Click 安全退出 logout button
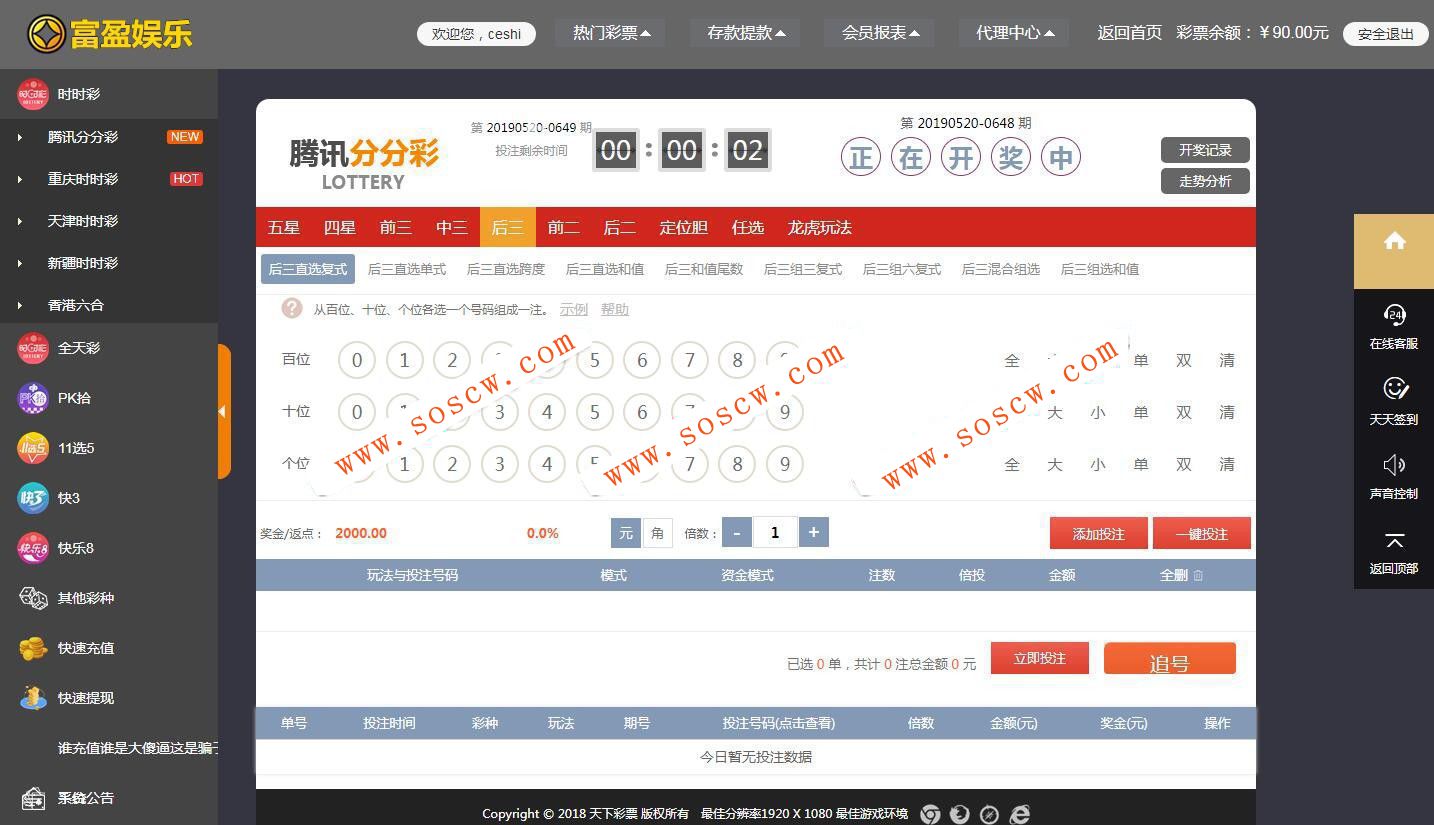The image size is (1434, 825). click(1386, 33)
